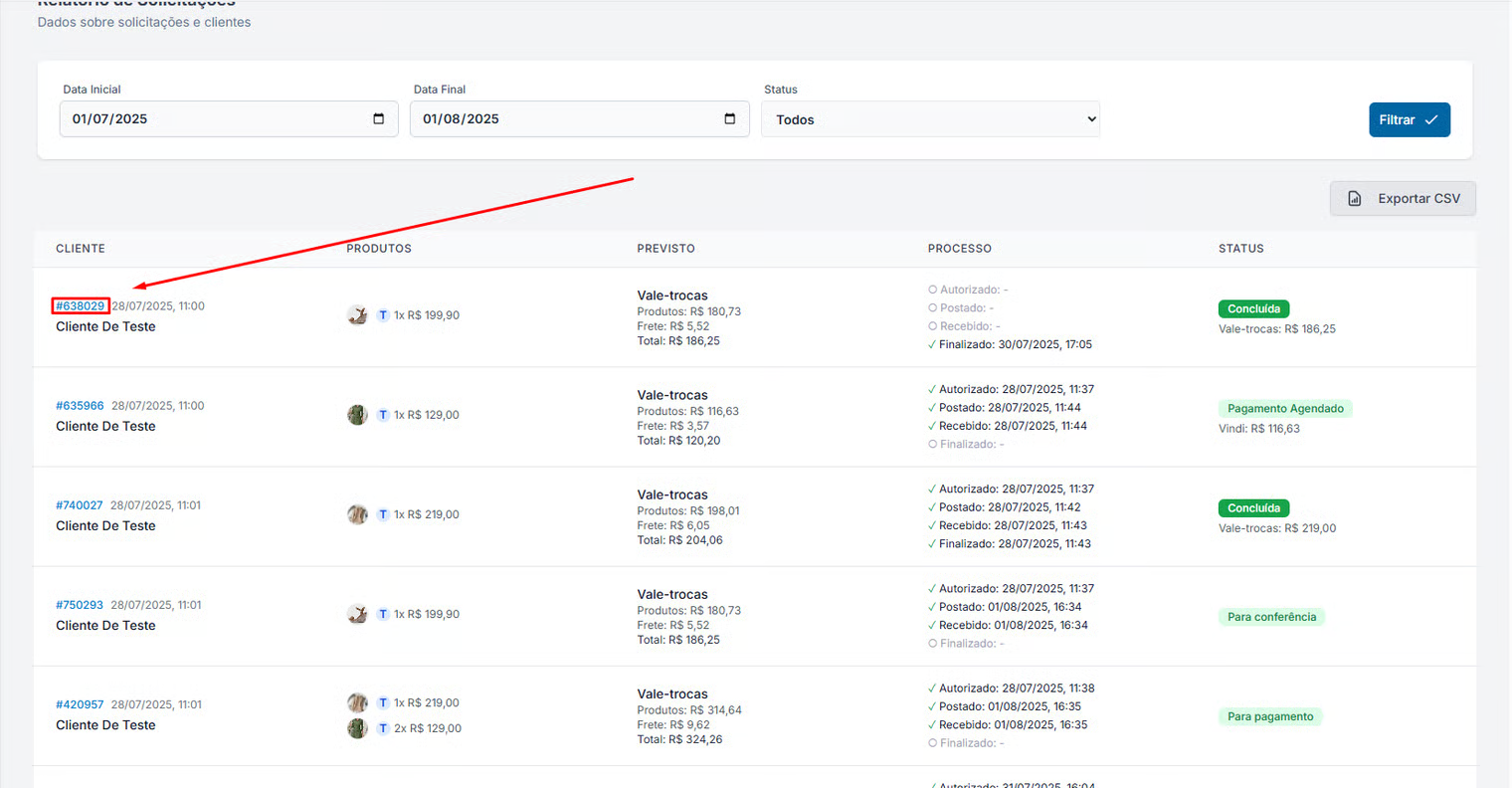Click the Exportar CSV file icon

[1354, 199]
